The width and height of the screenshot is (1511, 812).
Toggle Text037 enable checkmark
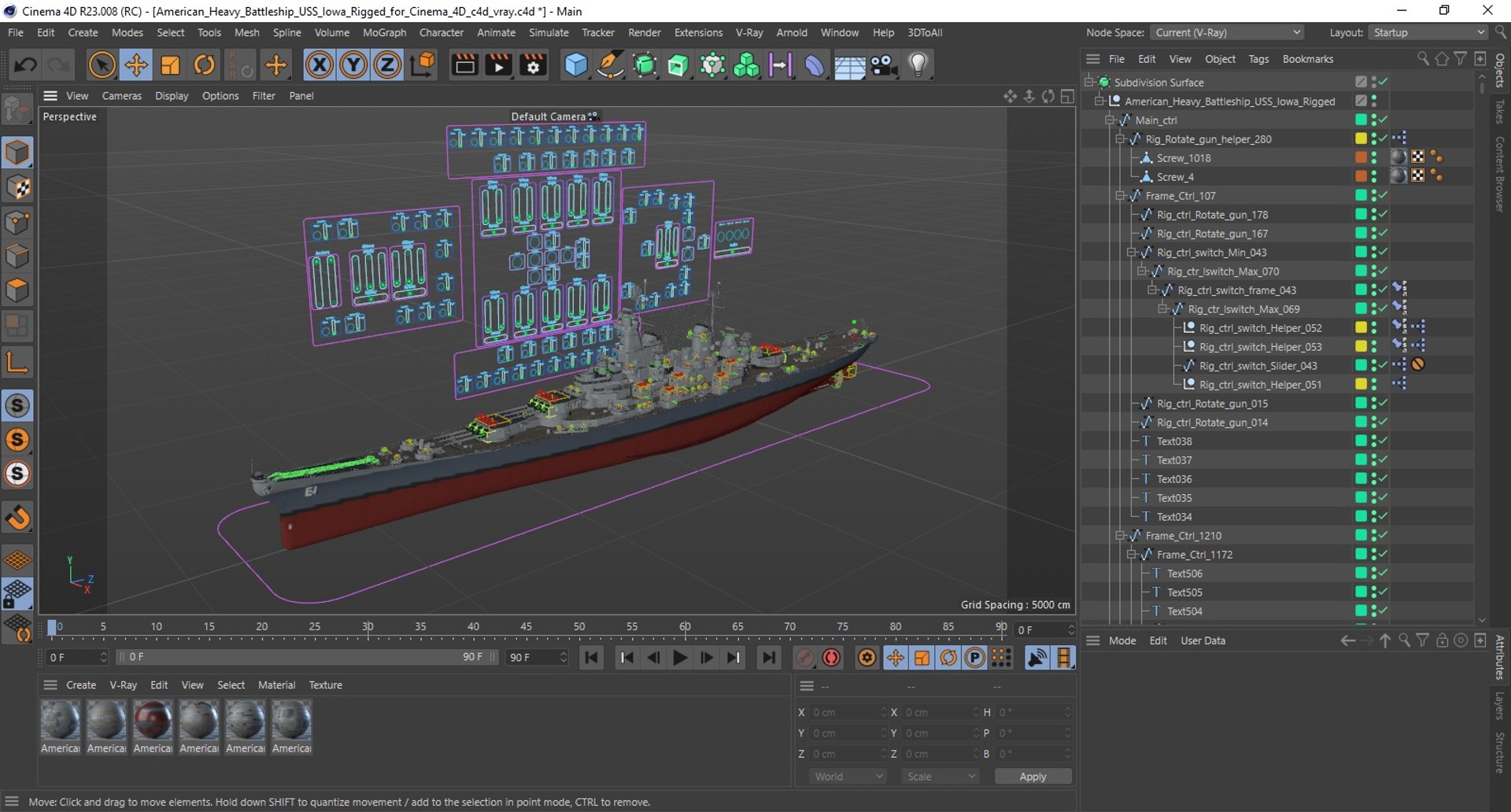click(1383, 460)
